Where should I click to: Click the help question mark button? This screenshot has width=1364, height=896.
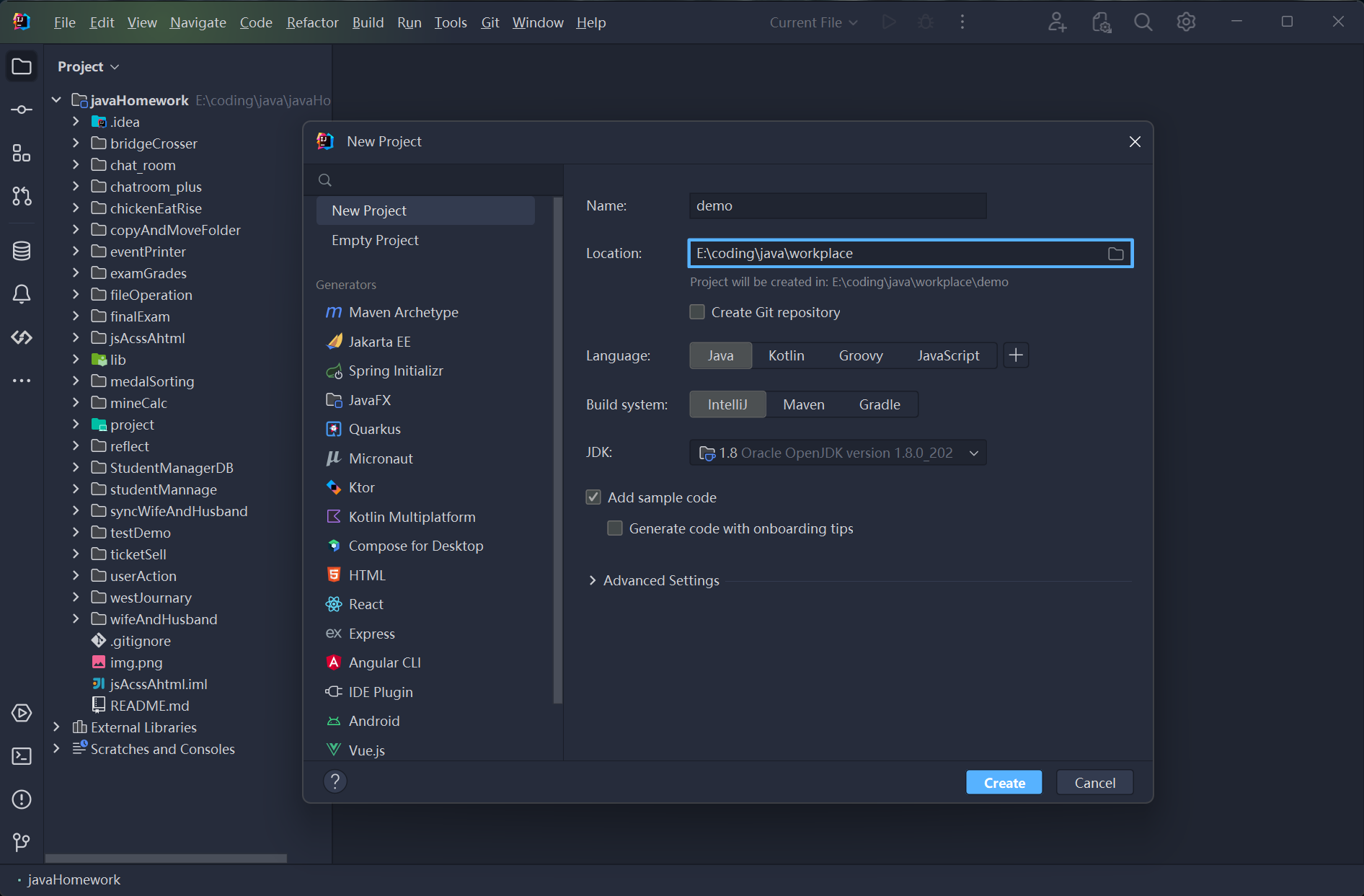(335, 781)
